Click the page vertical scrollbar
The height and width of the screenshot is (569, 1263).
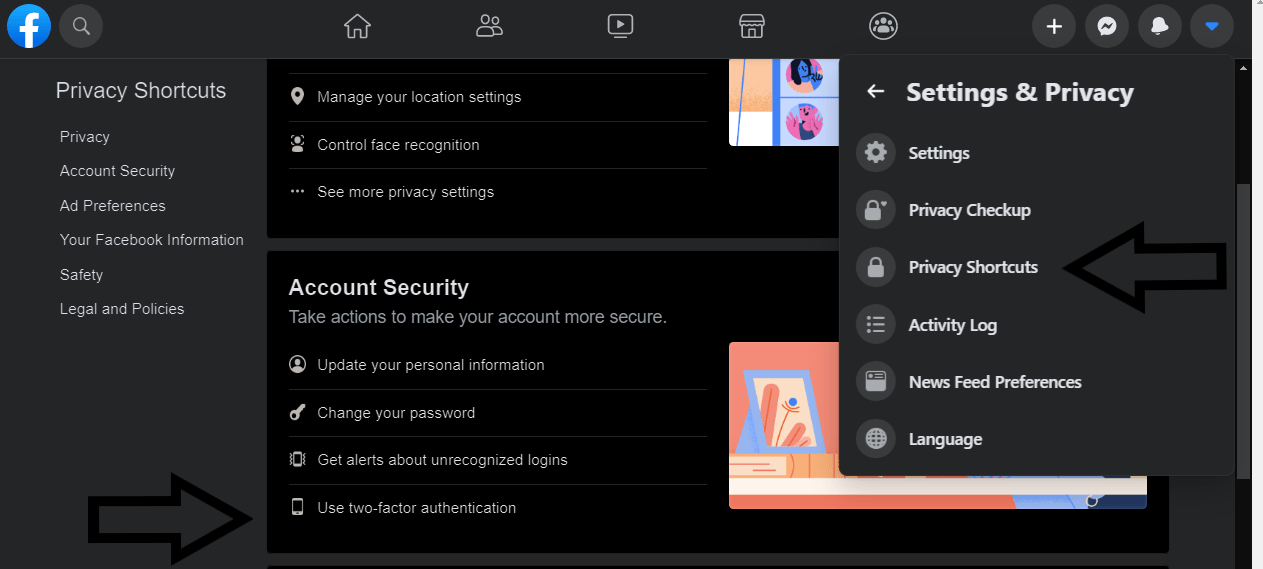point(1243,330)
